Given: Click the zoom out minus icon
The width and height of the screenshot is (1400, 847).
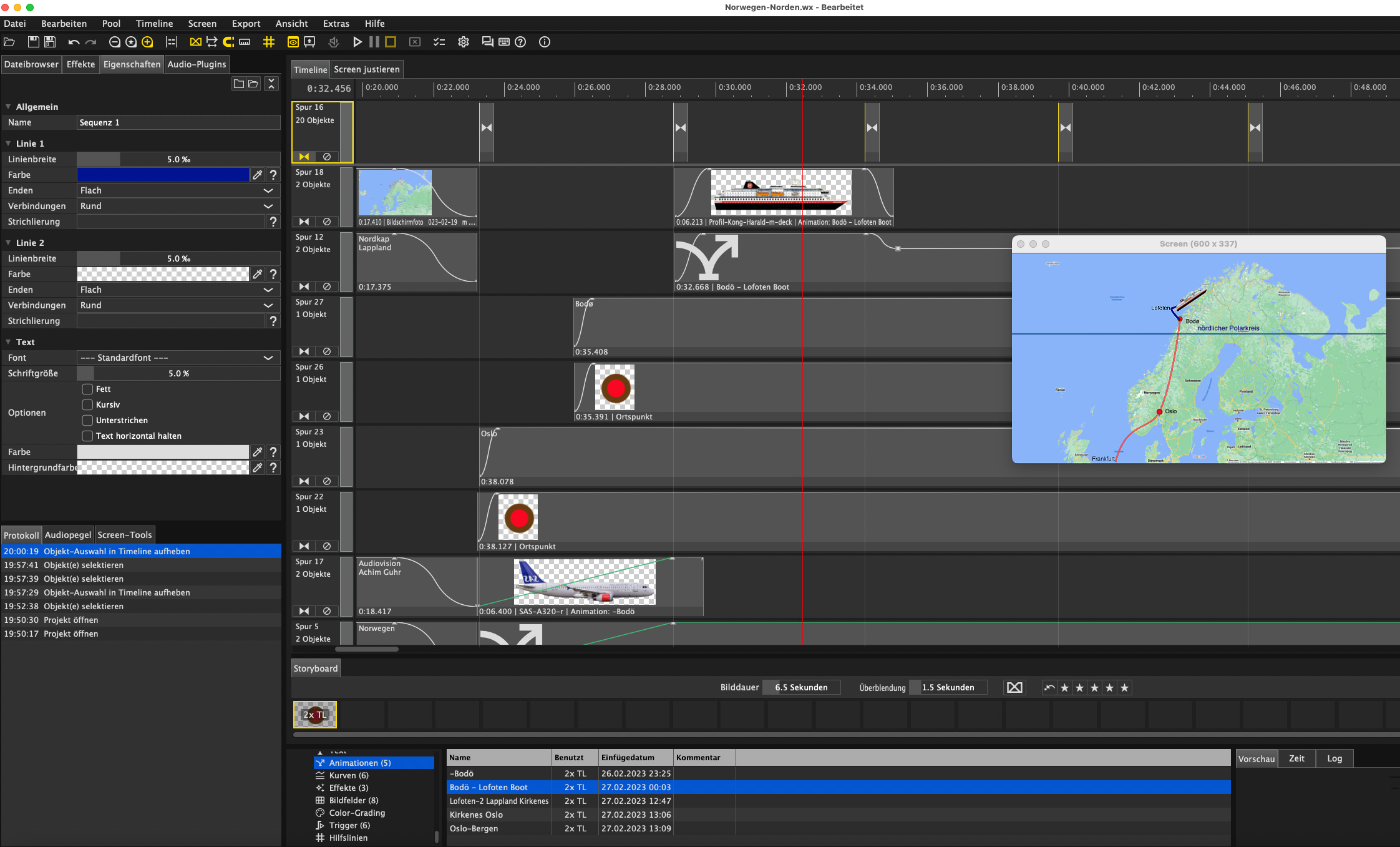Looking at the screenshot, I should pos(114,42).
